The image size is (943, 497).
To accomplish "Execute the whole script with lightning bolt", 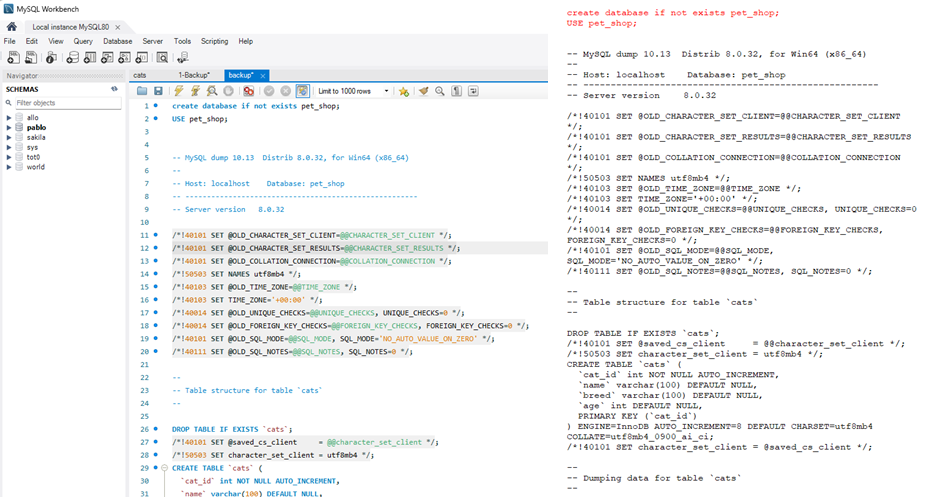I will (179, 91).
